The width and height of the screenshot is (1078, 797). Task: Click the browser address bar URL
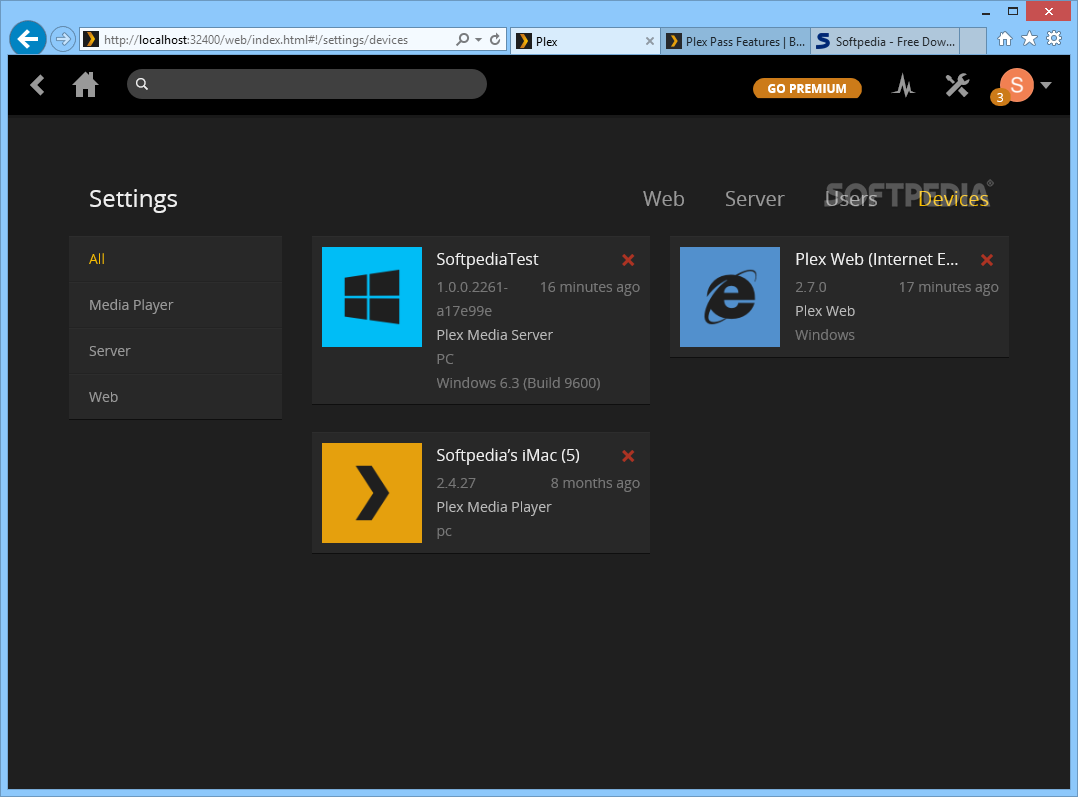click(x=256, y=40)
